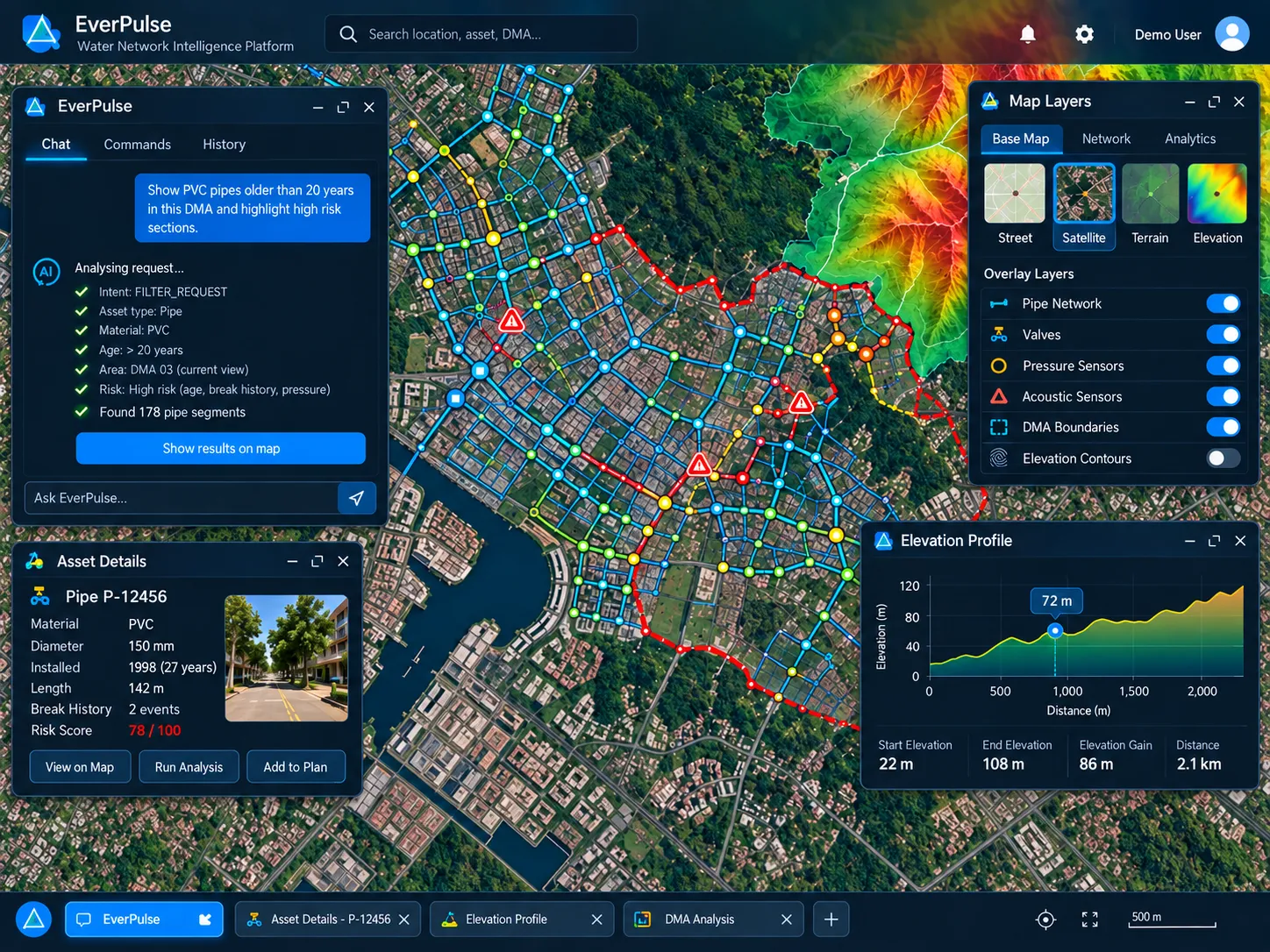Switch to the Commands tab
Screen dimensions: 1270x952
[137, 145]
